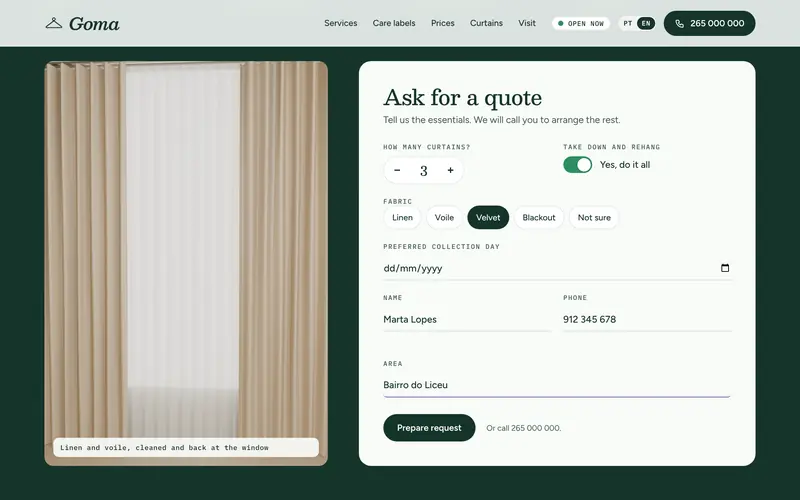Pick the Not sure fabric option
Screen dimensions: 800x500
tap(594, 217)
